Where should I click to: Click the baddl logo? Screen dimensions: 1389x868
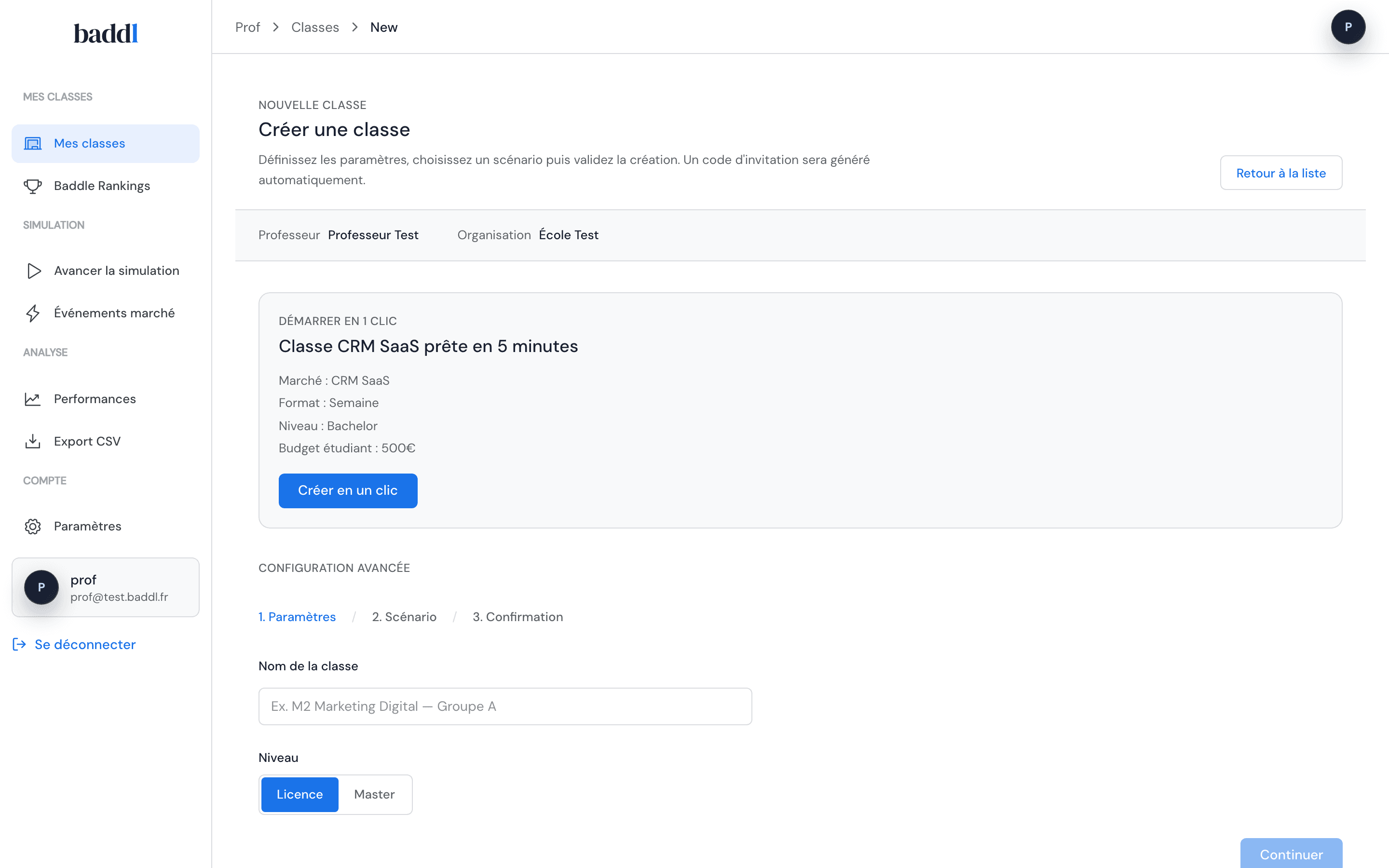tap(105, 33)
